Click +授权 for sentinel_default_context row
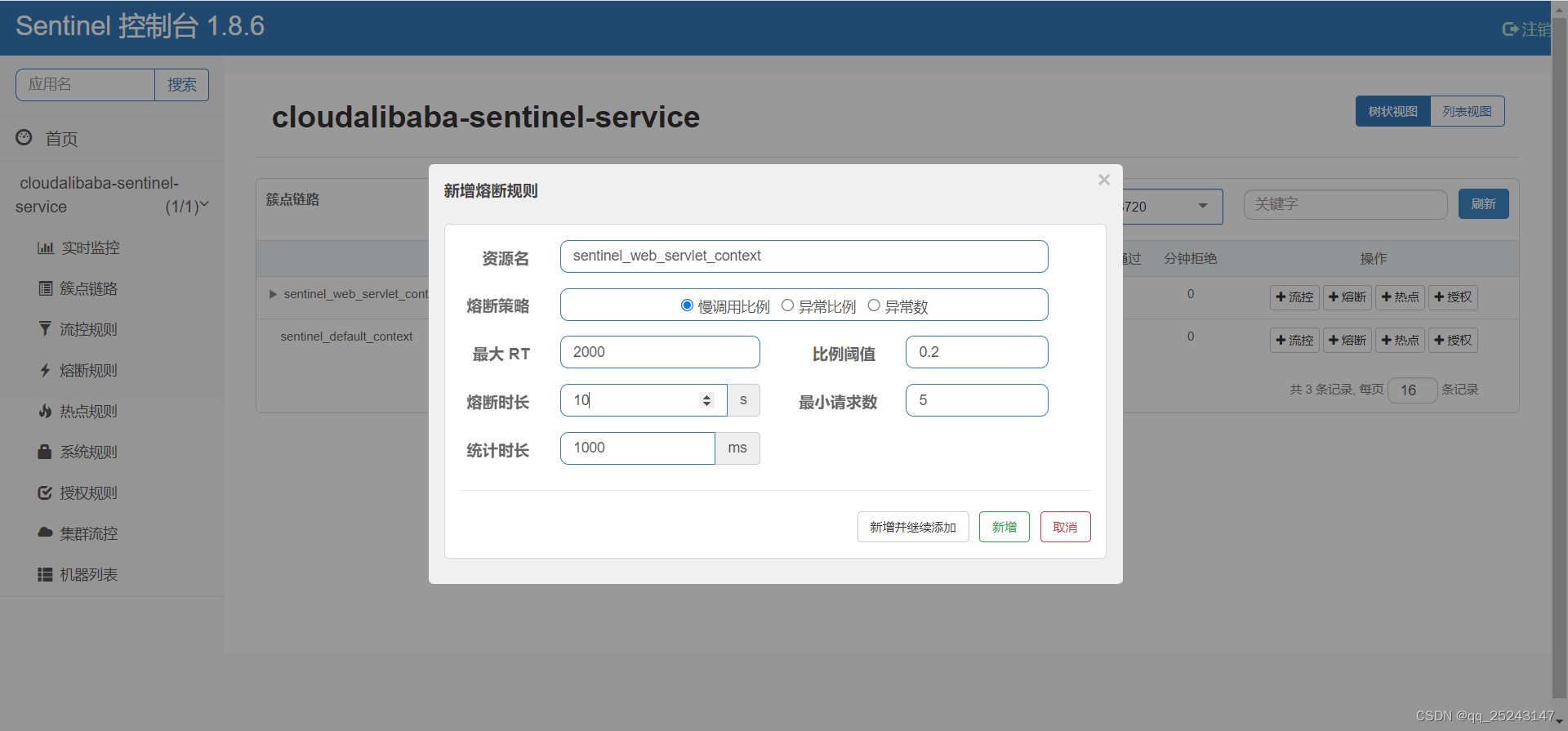Screen dimensions: 1568x731 pos(1453,340)
